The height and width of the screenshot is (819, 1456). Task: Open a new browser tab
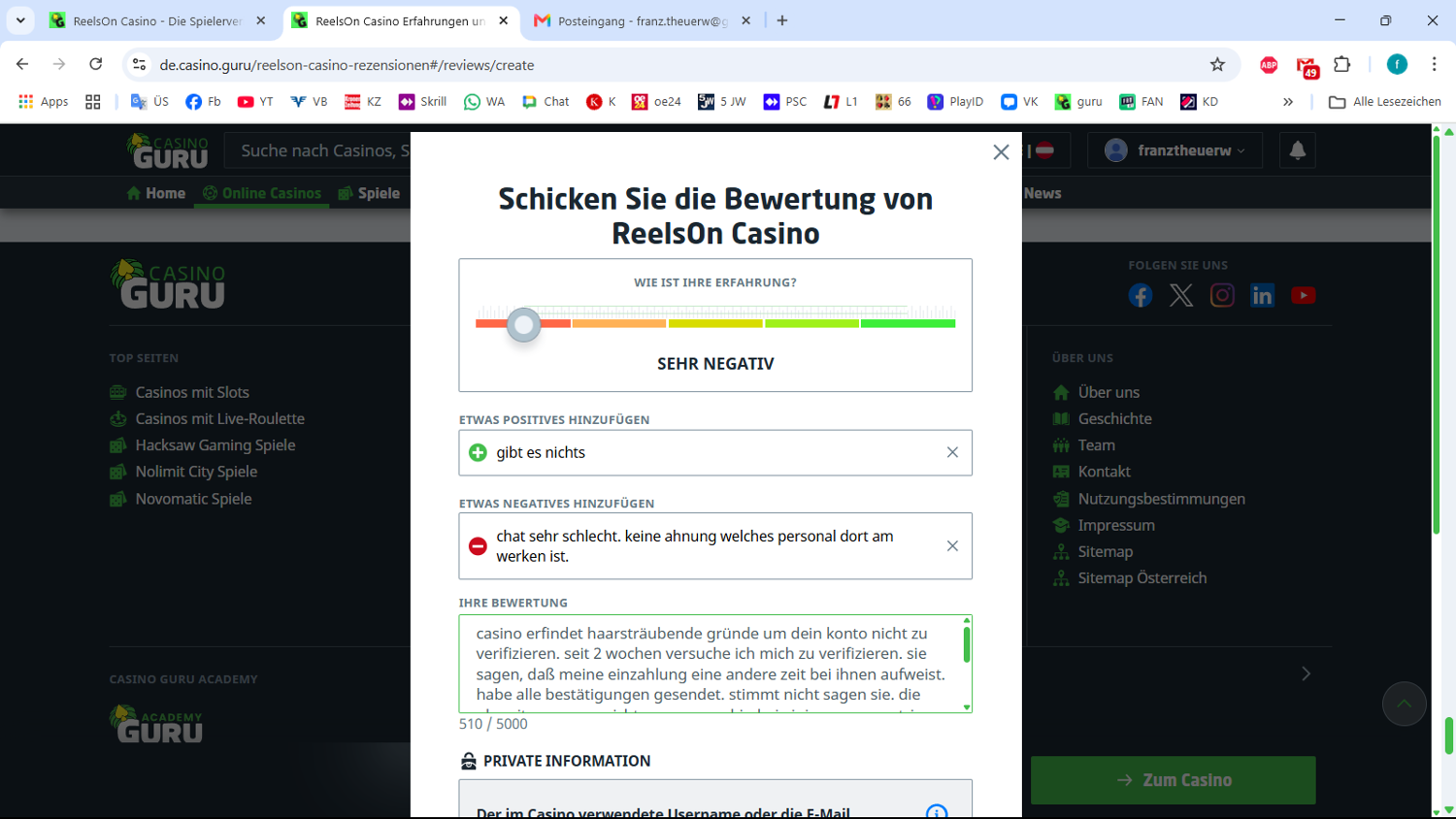pos(782,20)
